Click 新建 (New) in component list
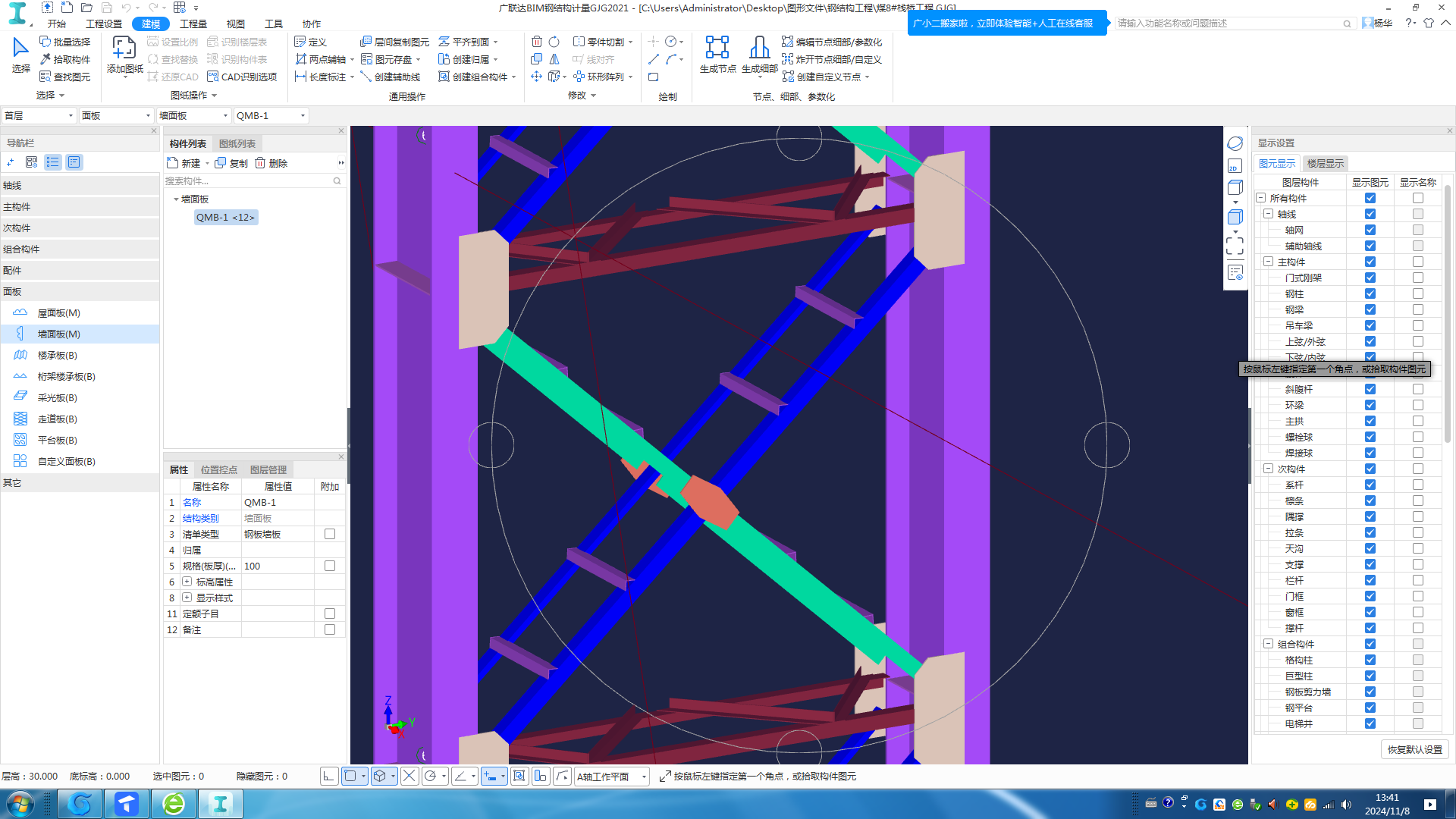Screen dimensions: 1456x819 [184, 163]
